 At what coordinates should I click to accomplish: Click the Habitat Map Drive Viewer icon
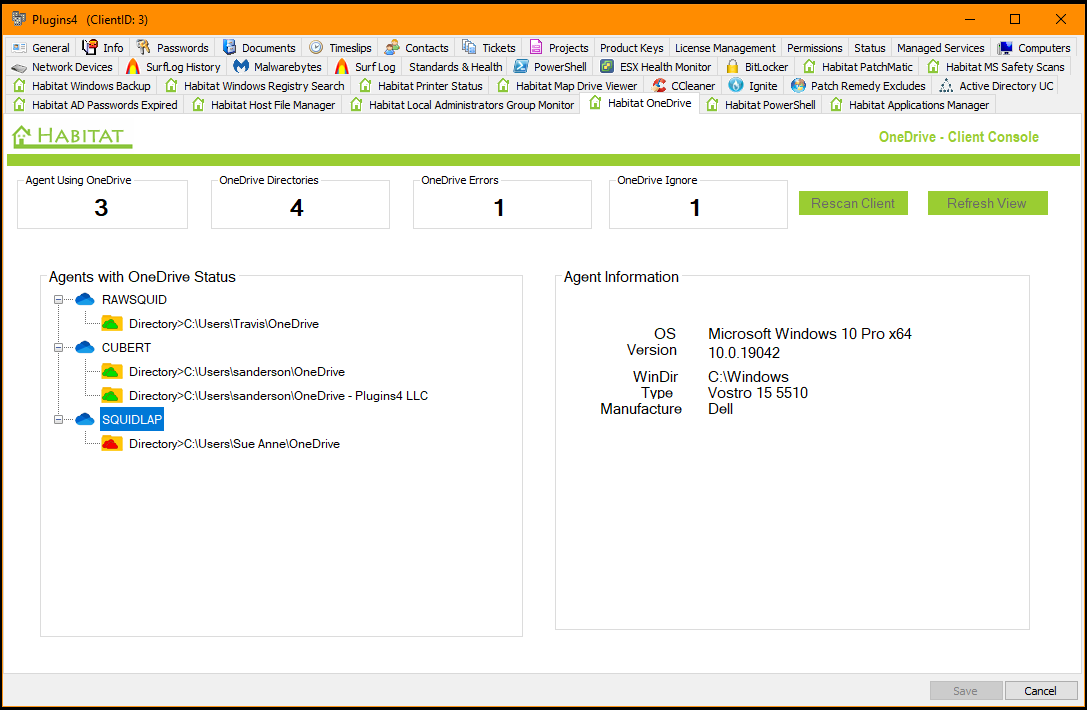pyautogui.click(x=503, y=85)
